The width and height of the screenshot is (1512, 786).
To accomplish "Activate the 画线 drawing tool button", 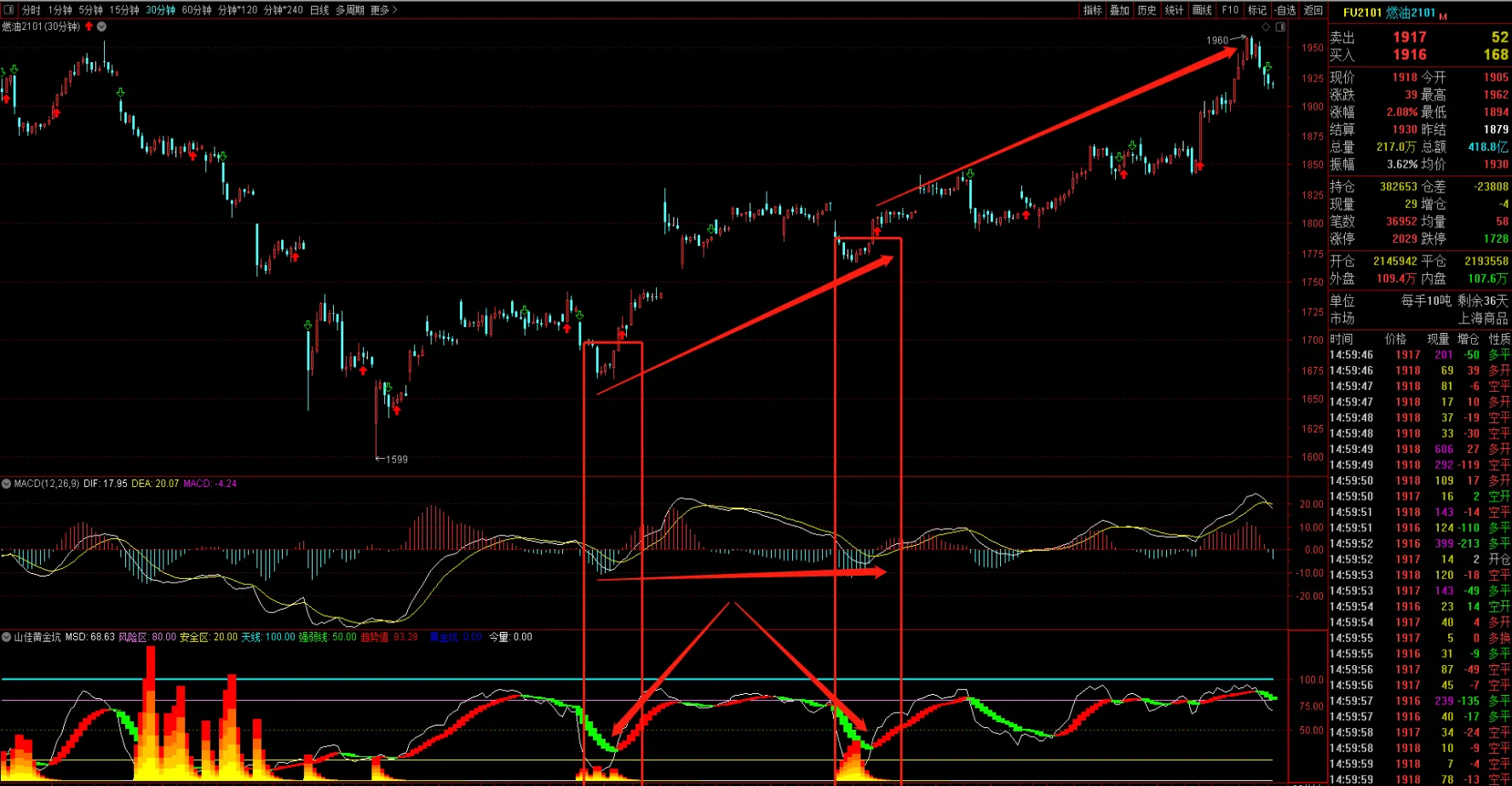I will coord(1202,10).
